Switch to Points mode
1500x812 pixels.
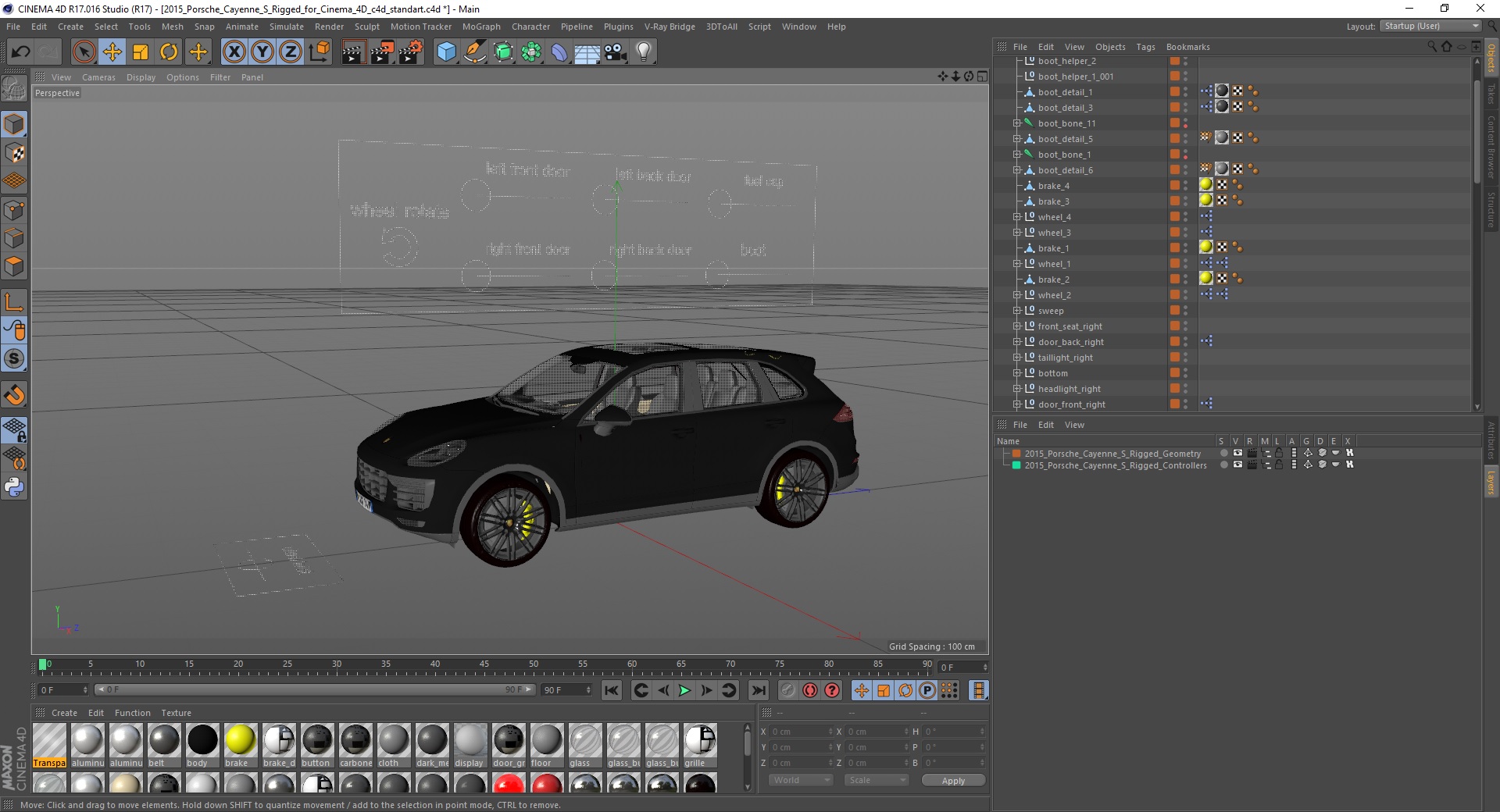coord(14,210)
